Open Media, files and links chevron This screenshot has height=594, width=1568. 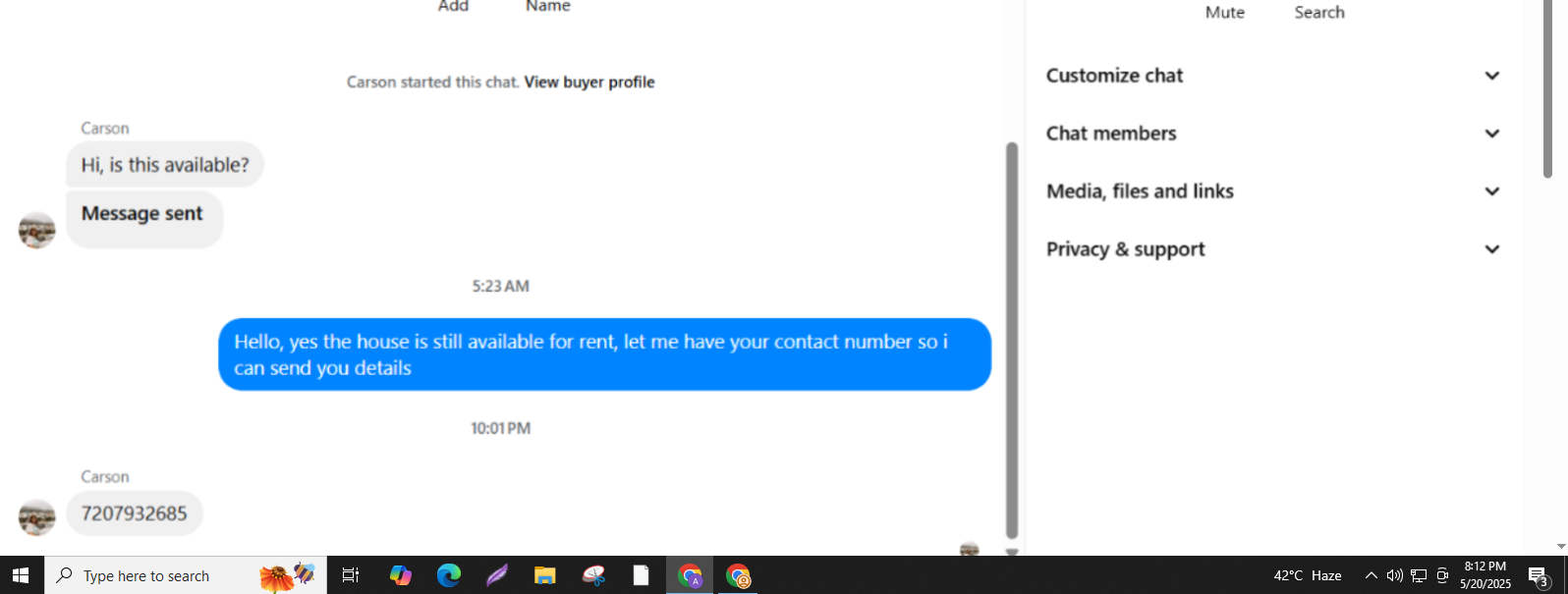1491,191
